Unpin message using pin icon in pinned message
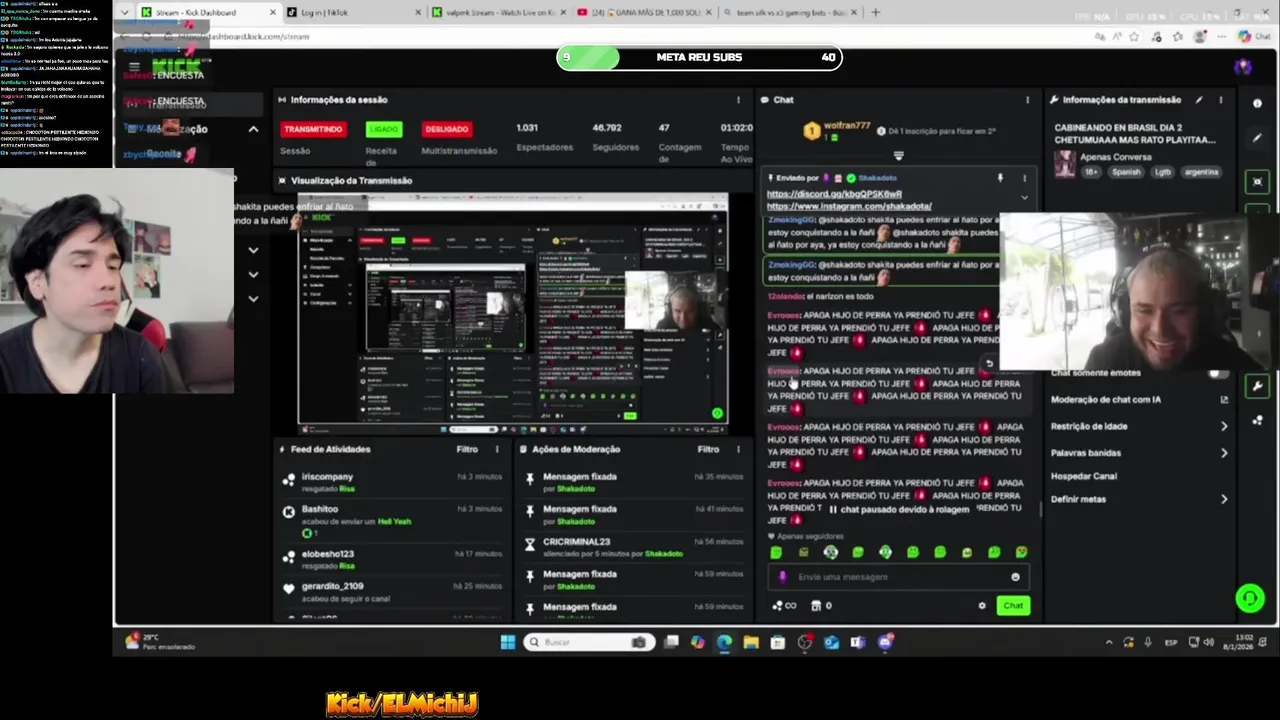Image resolution: width=1280 pixels, height=720 pixels. pos(1000,178)
